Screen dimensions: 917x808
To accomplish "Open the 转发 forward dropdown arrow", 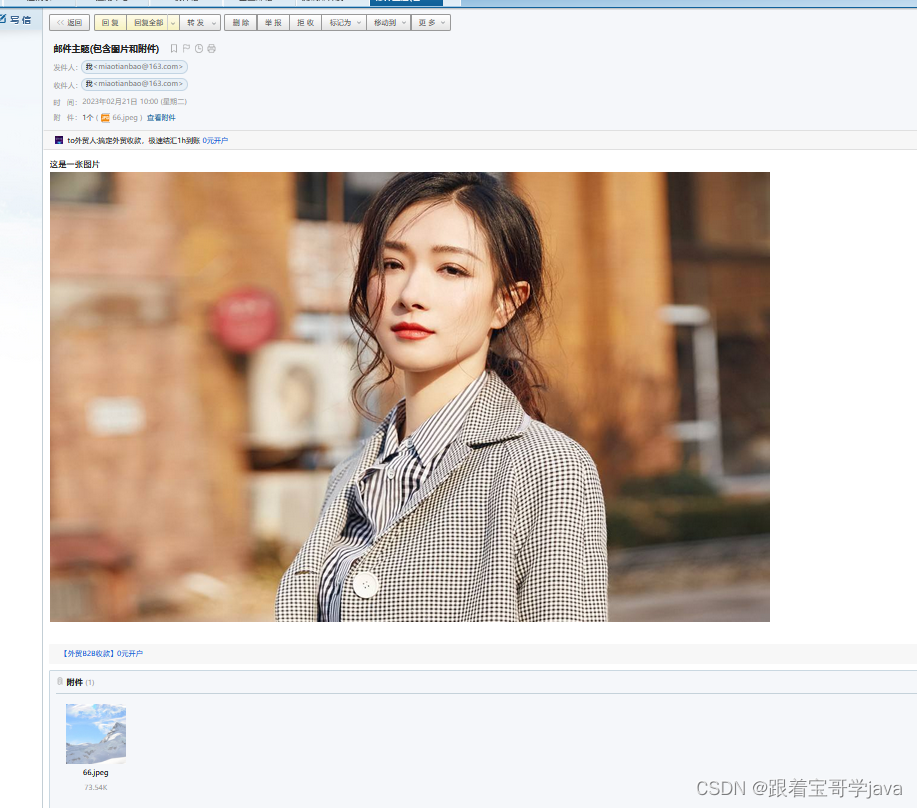I will click(213, 21).
